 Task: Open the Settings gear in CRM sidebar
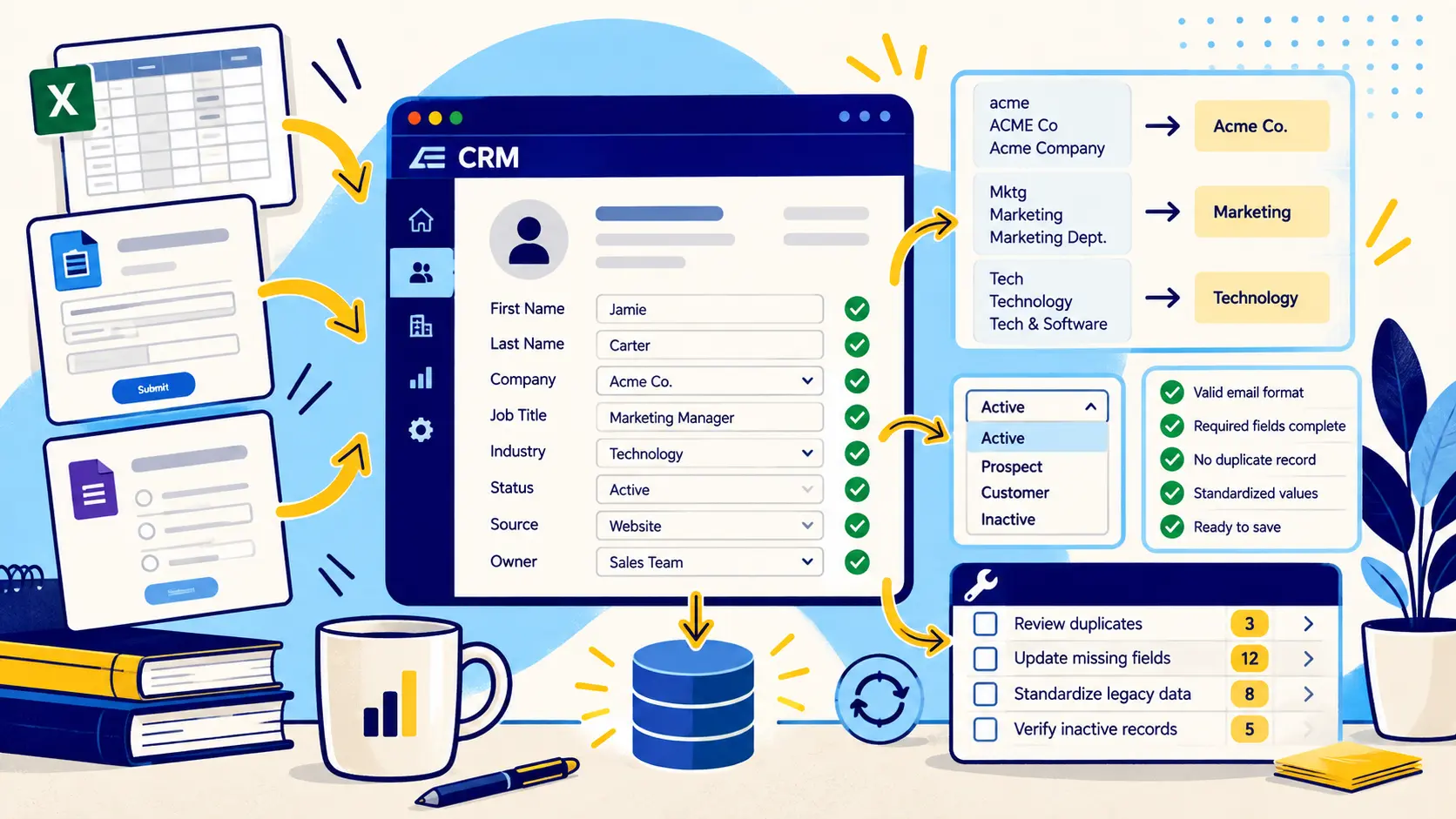pyautogui.click(x=421, y=429)
